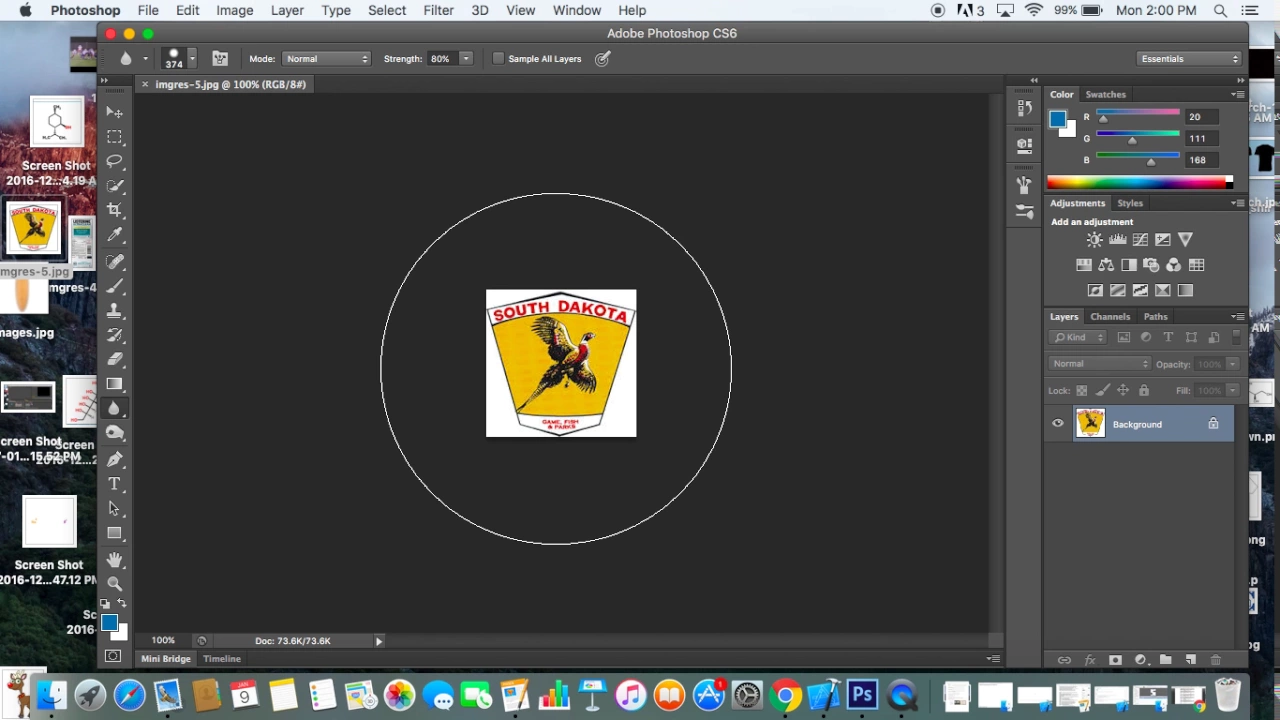Select the Path Selection tool

point(114,508)
